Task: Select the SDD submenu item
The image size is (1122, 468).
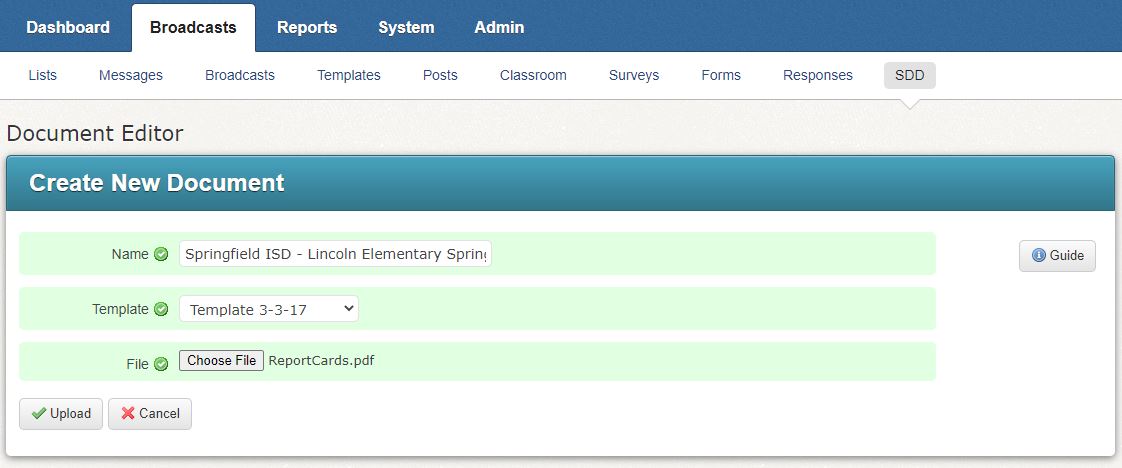Action: (x=909, y=76)
